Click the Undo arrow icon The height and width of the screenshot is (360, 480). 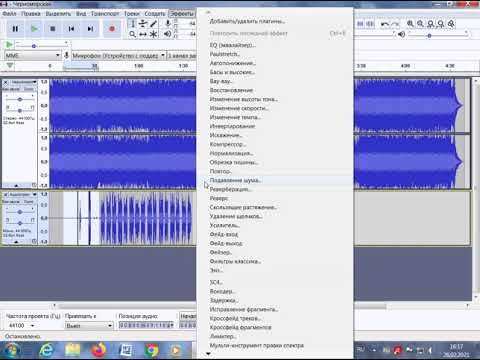[384, 24]
